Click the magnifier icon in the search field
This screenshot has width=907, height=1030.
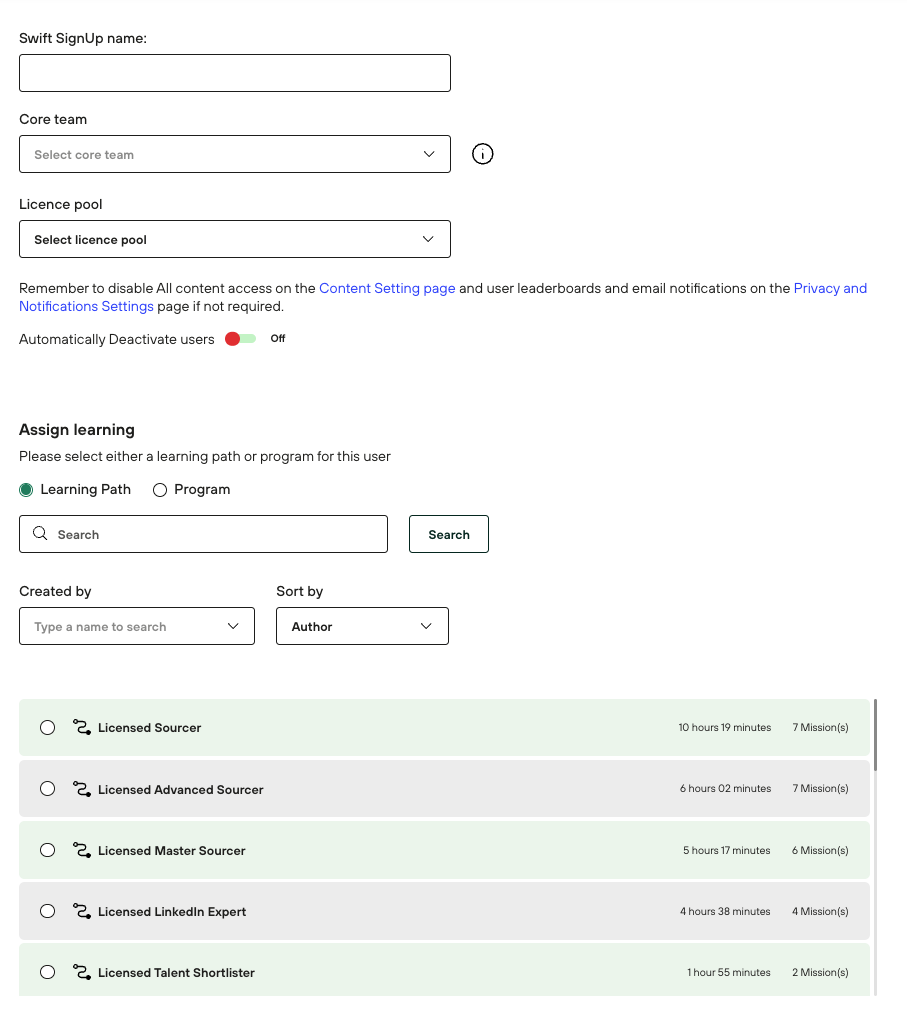point(40,534)
